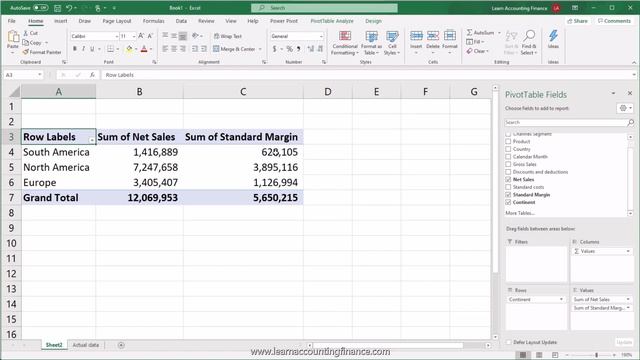Uncheck the Continent field checkbox
640x360 pixels.
pos(508,202)
